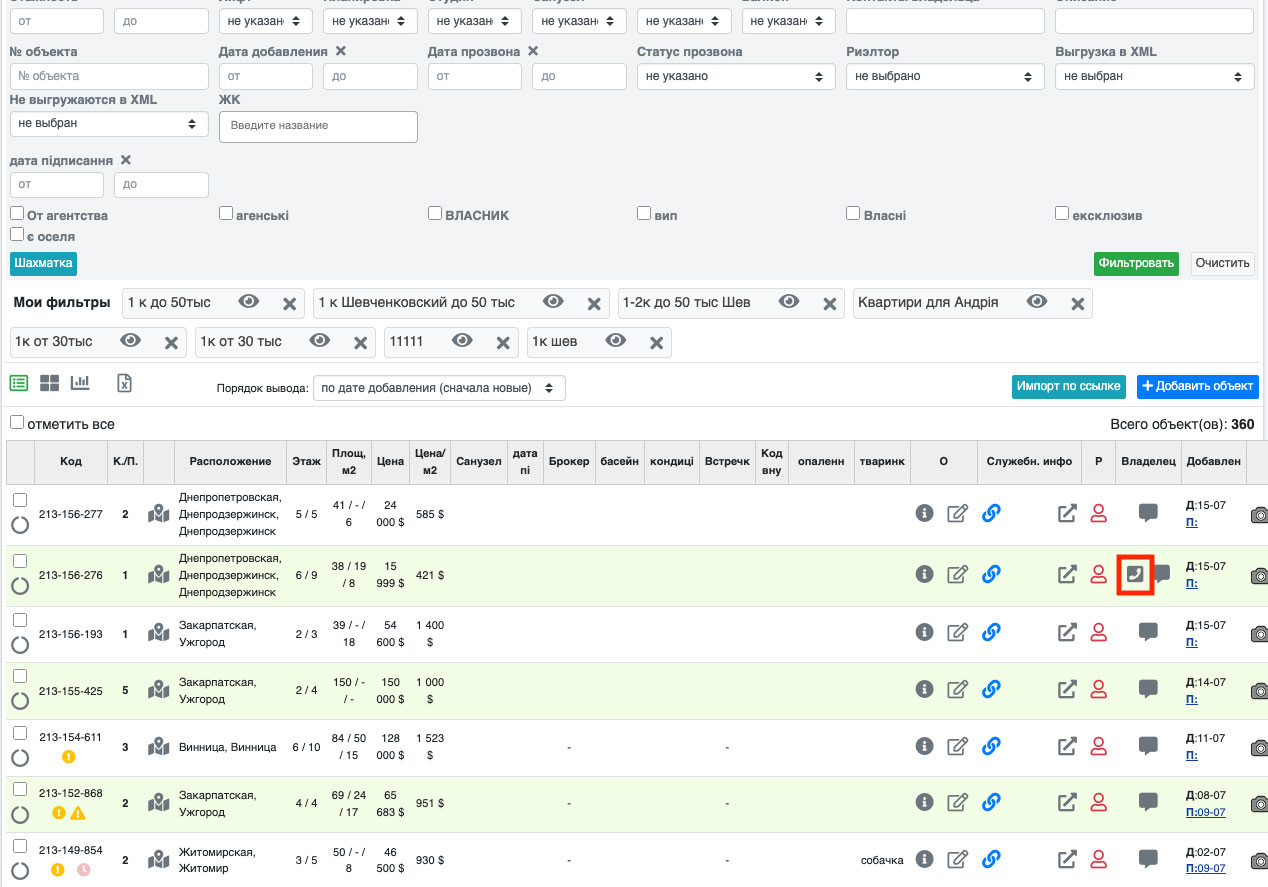
Task: Click the phone icon in row 213-156-276
Action: click(1135, 574)
